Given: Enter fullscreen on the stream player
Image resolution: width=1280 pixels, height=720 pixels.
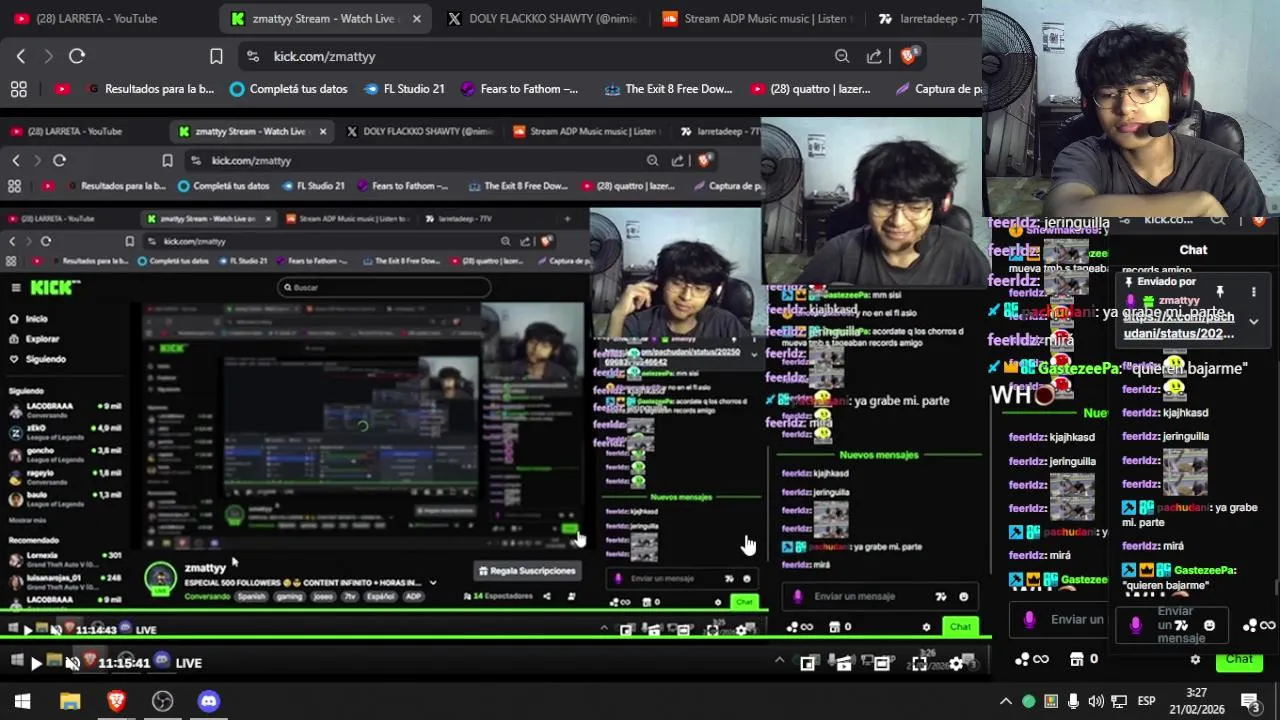Looking at the screenshot, I should [919, 663].
